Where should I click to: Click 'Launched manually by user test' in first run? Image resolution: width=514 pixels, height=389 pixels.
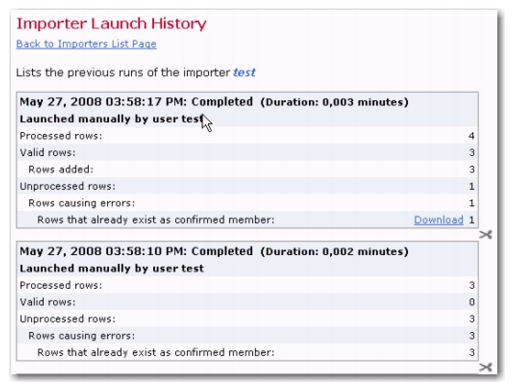tap(111, 119)
